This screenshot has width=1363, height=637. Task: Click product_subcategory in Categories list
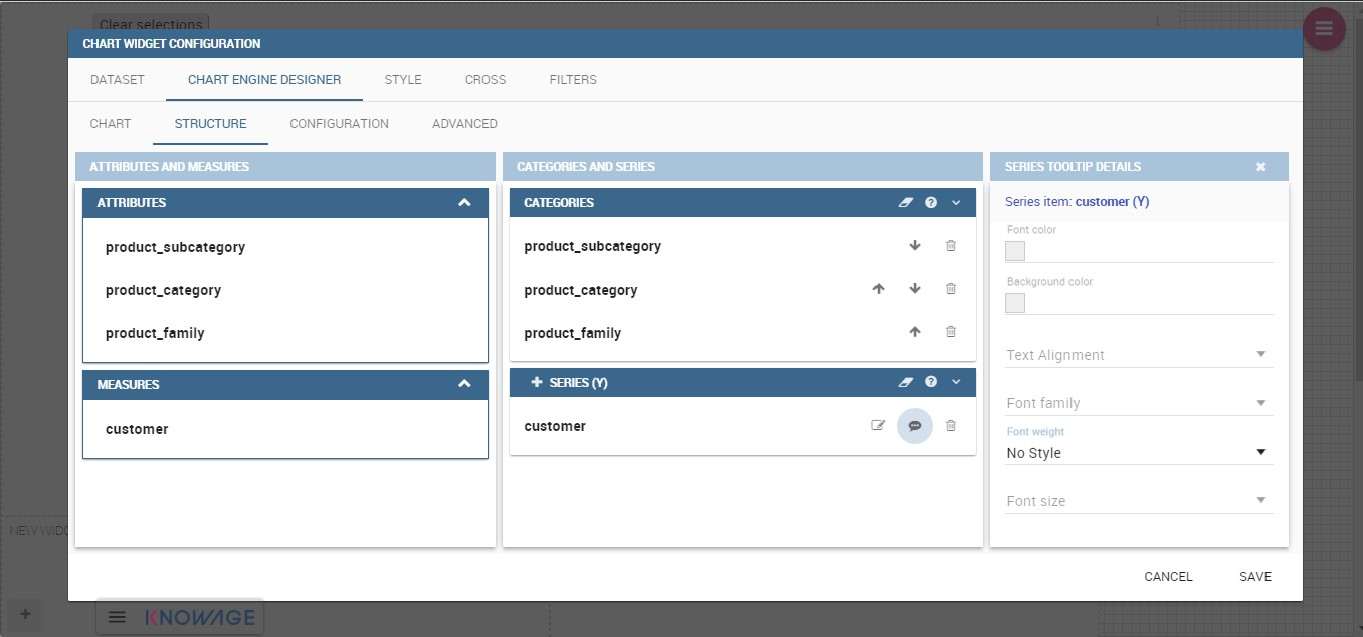tap(592, 246)
